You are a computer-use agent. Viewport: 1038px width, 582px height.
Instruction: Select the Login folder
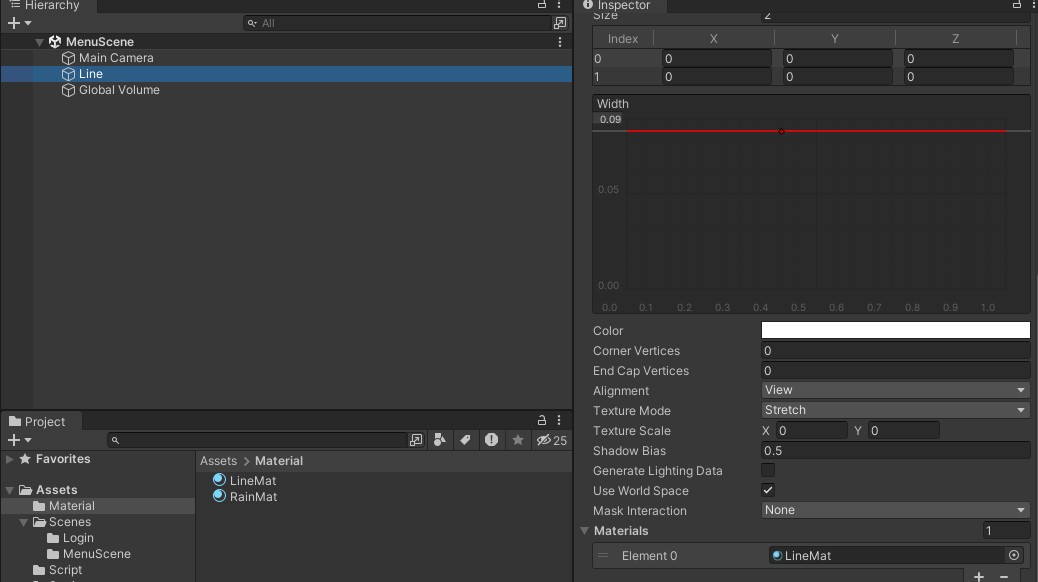(78, 538)
